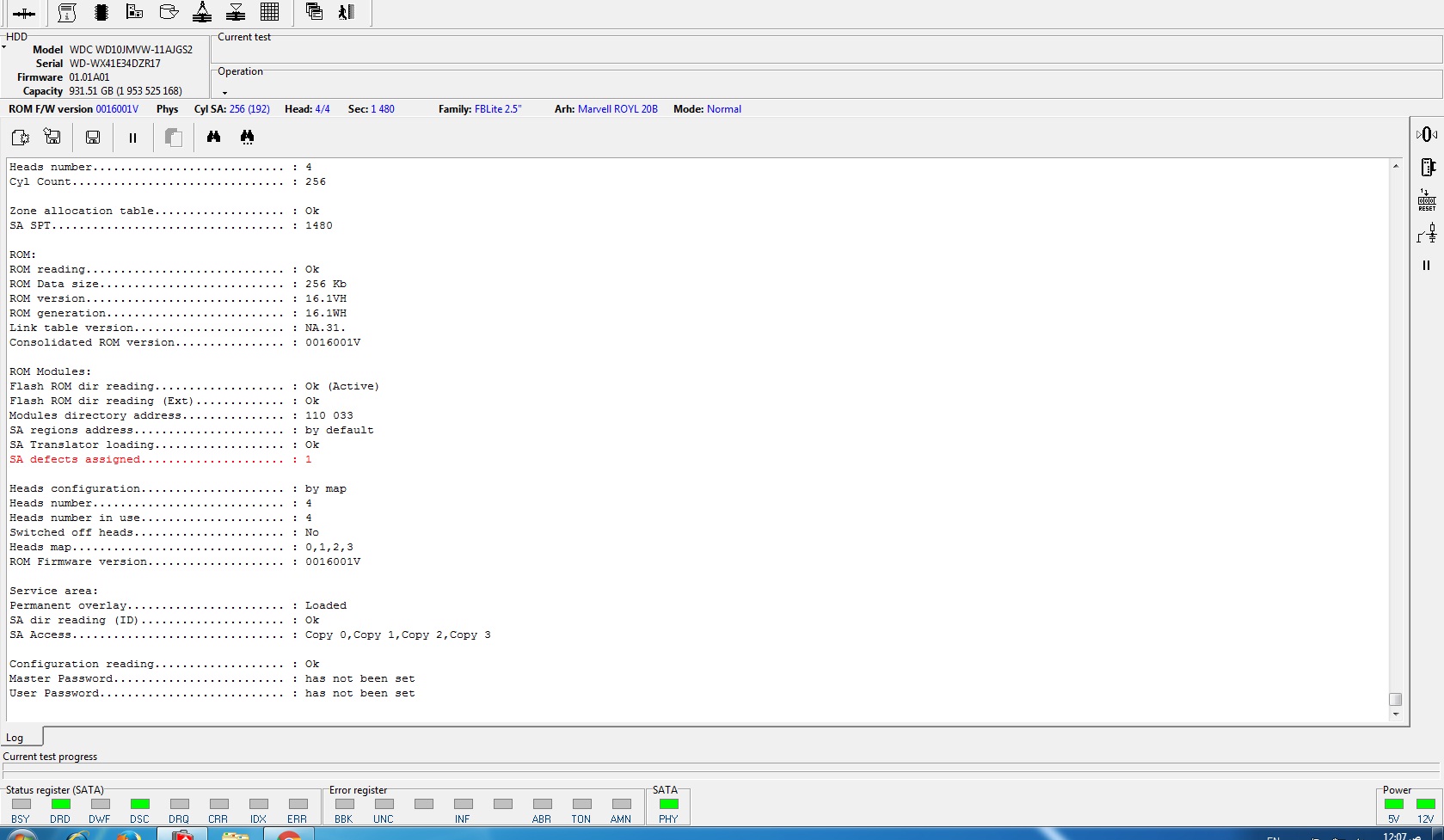The height and width of the screenshot is (840, 1444).
Task: Click the green SATA PHY indicator
Action: (x=668, y=804)
